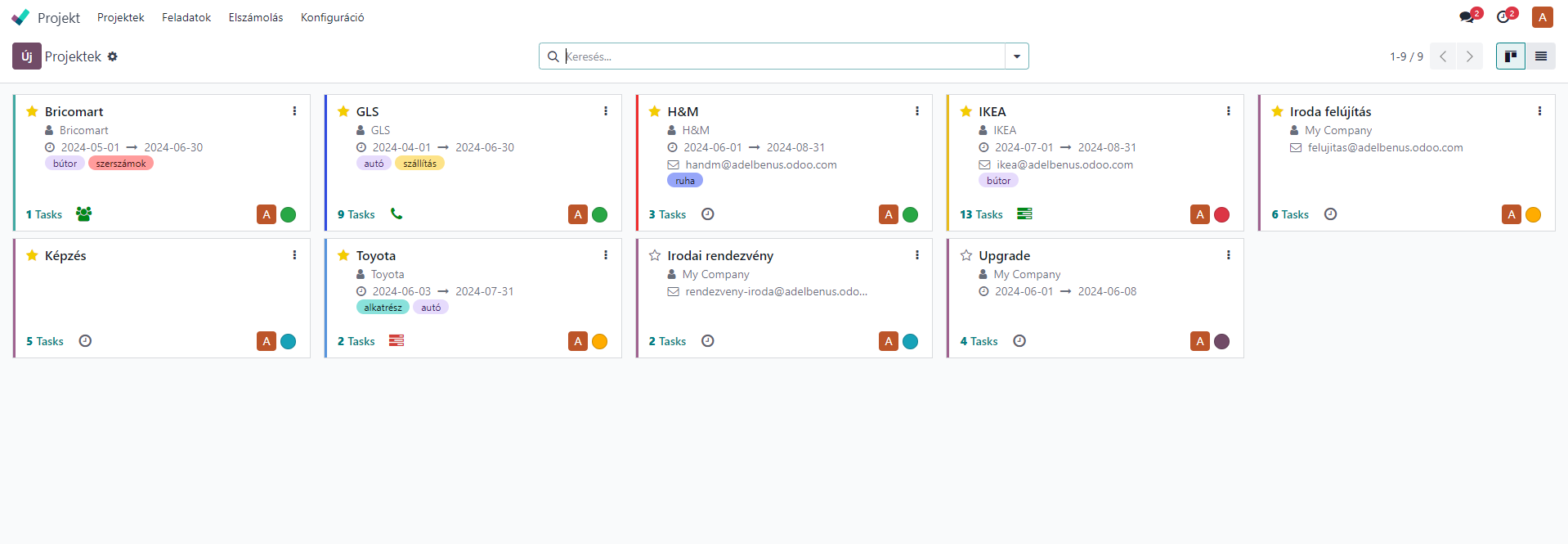Open the GLS card three-dot menu
Image resolution: width=1568 pixels, height=544 pixels.
tap(606, 111)
